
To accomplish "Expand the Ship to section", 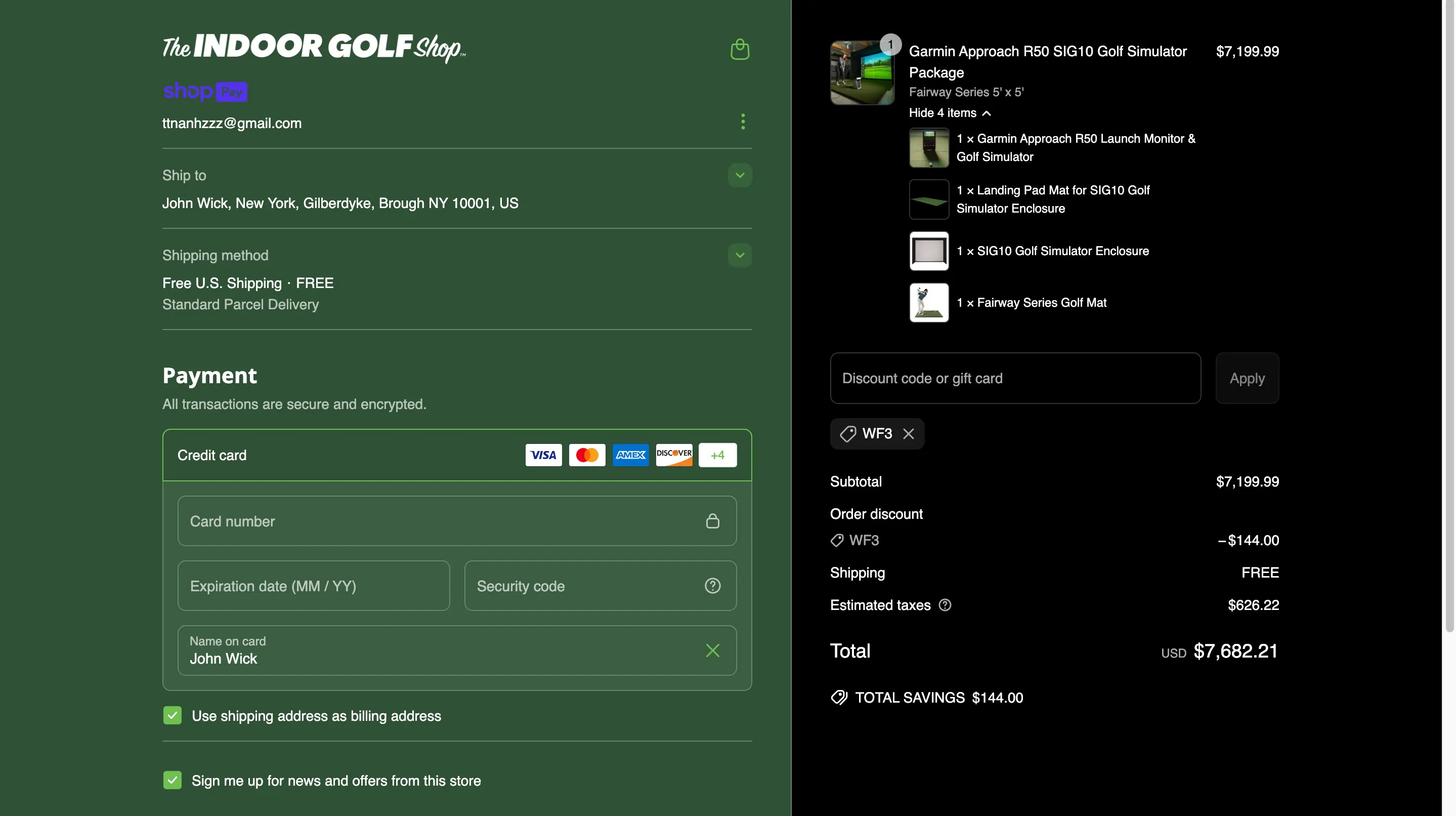I will 739,175.
